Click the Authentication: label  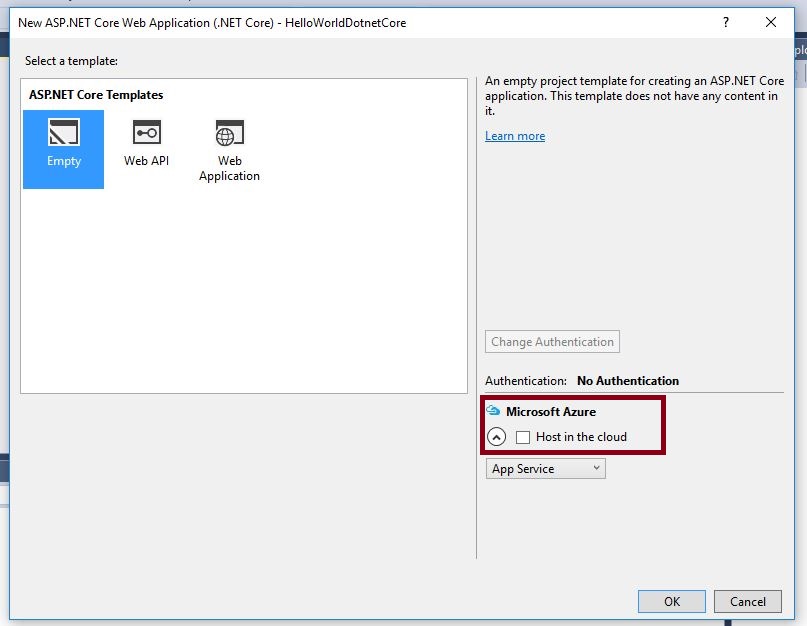[x=525, y=381]
